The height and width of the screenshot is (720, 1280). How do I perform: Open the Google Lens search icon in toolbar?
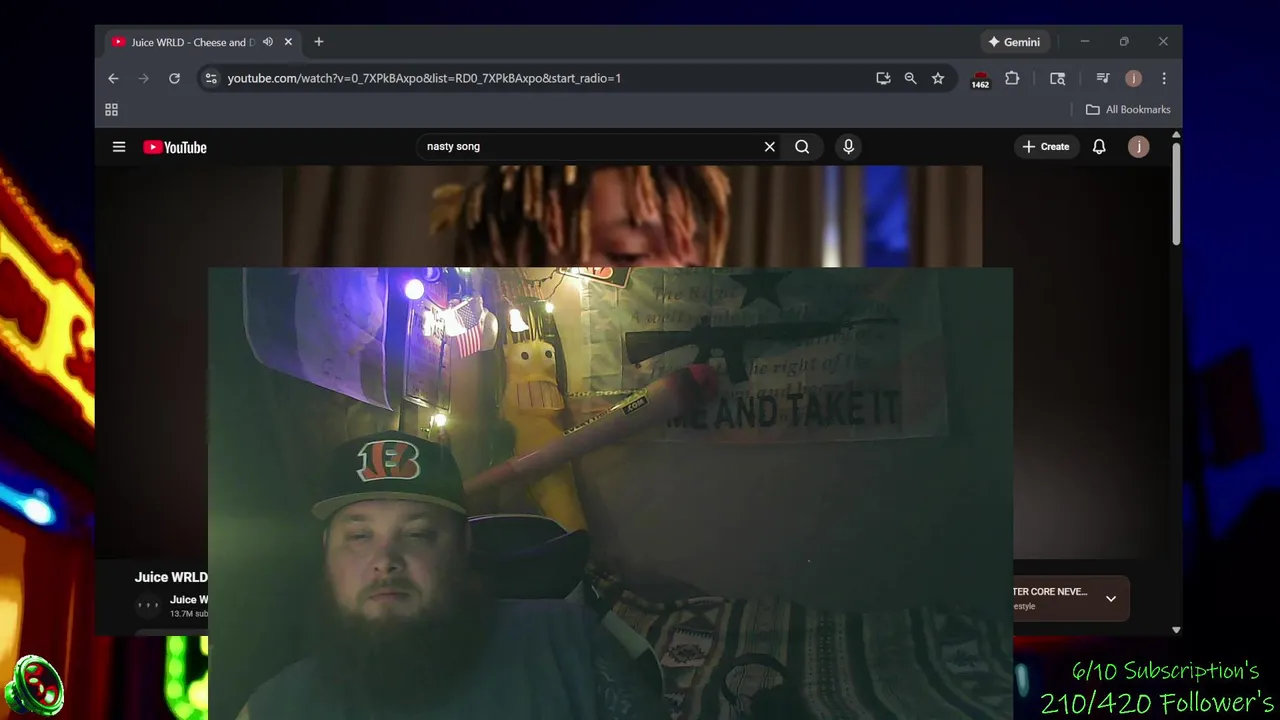(1057, 78)
